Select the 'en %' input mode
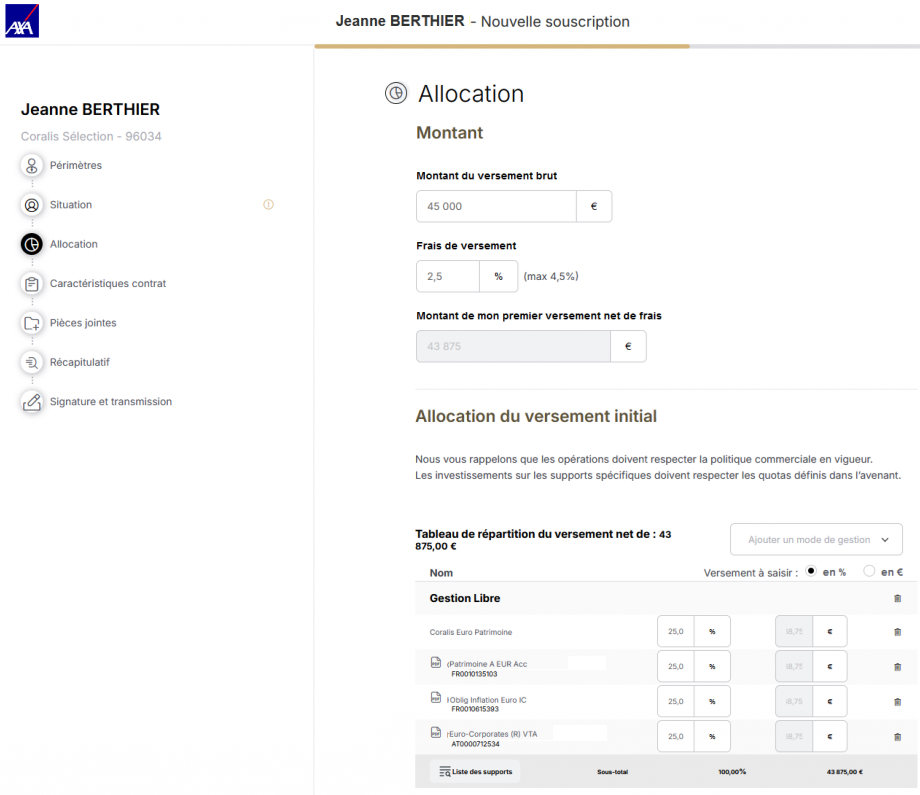Screen dimensions: 920x795 [811, 571]
